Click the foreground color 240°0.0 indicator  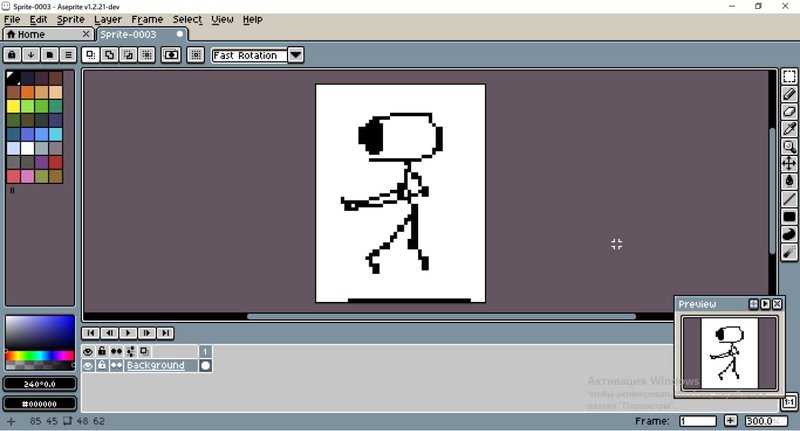(x=40, y=384)
